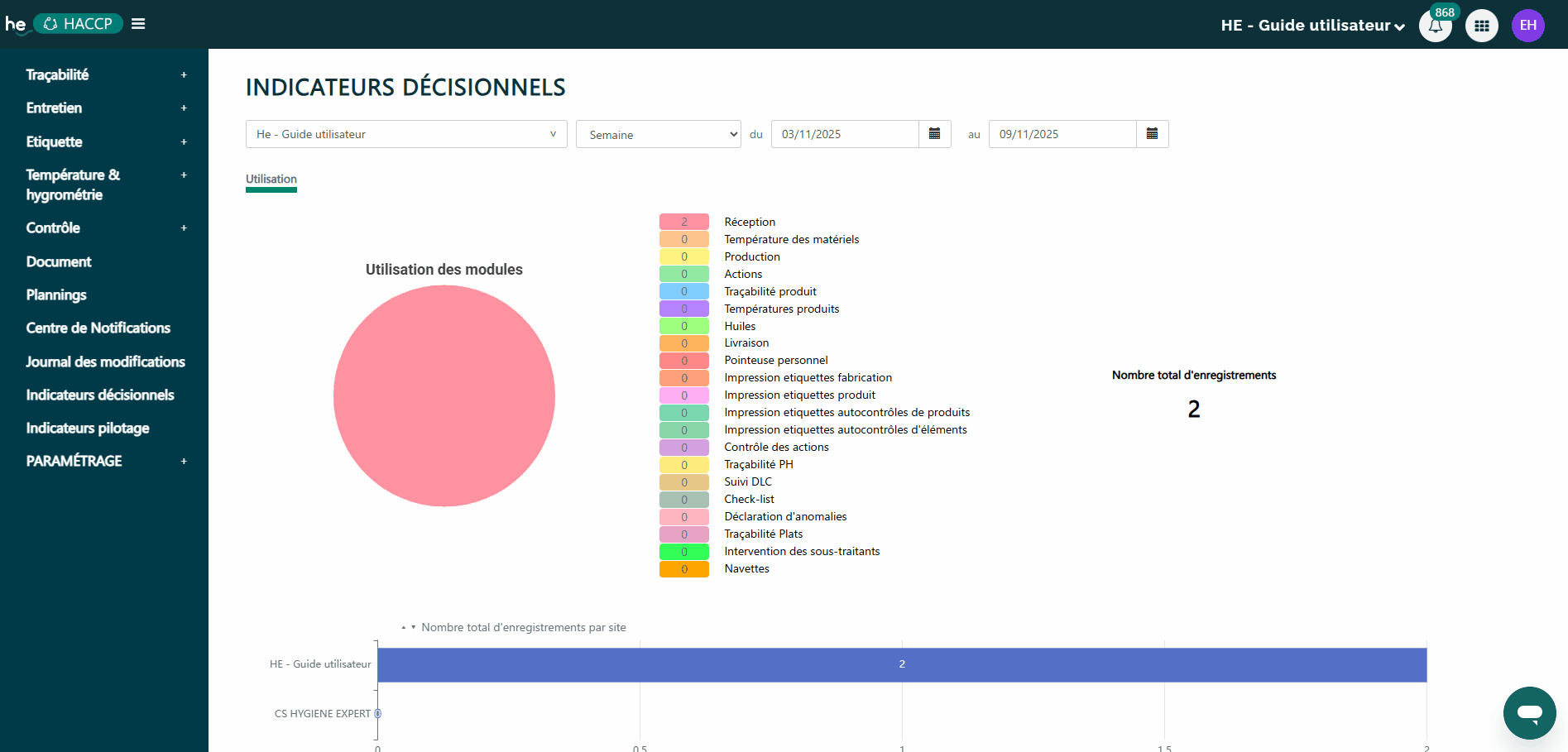Open Centre de Notifications in the sidebar
The height and width of the screenshot is (752, 1568).
click(x=98, y=328)
